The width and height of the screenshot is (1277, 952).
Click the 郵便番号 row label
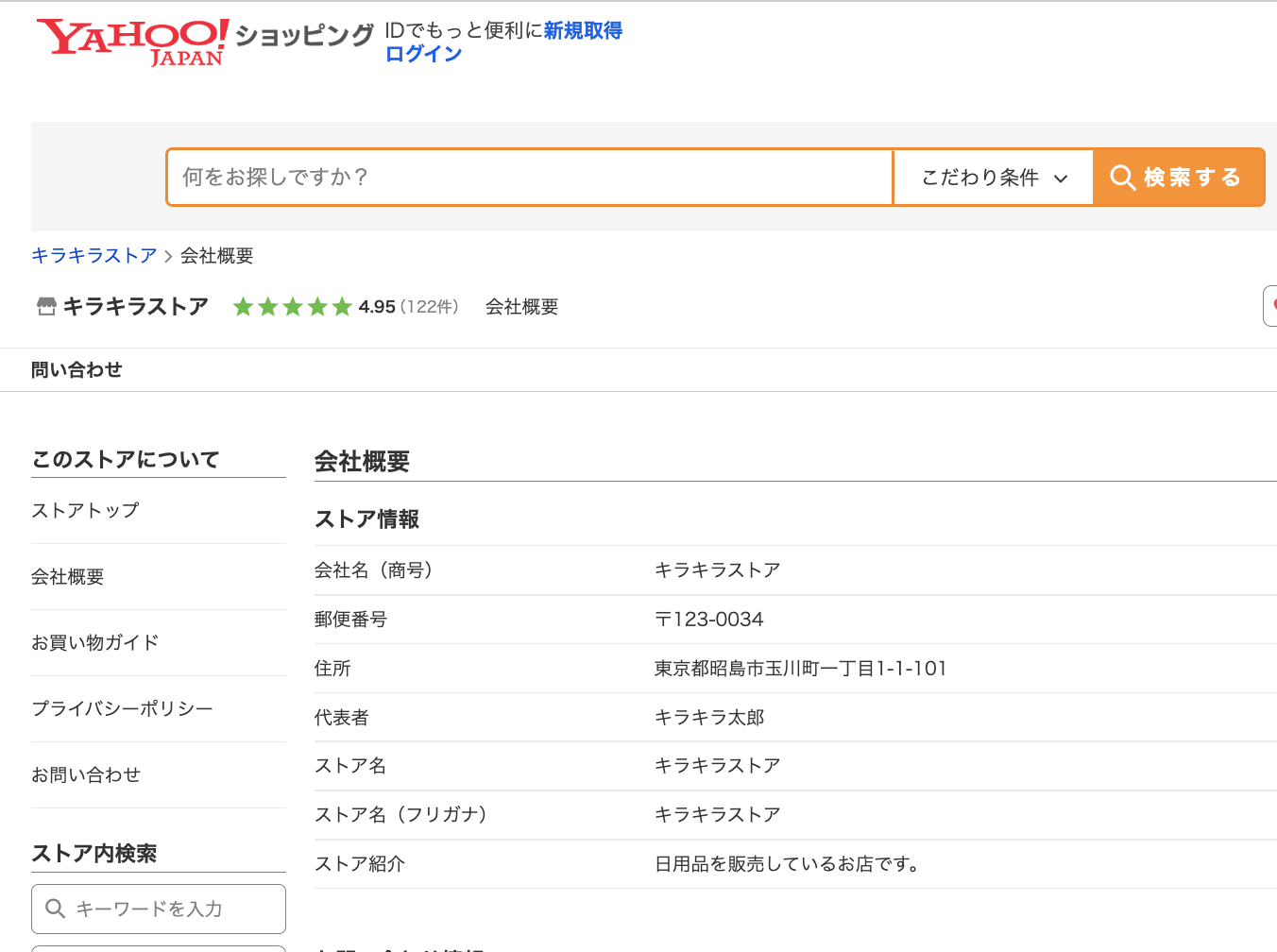[351, 620]
